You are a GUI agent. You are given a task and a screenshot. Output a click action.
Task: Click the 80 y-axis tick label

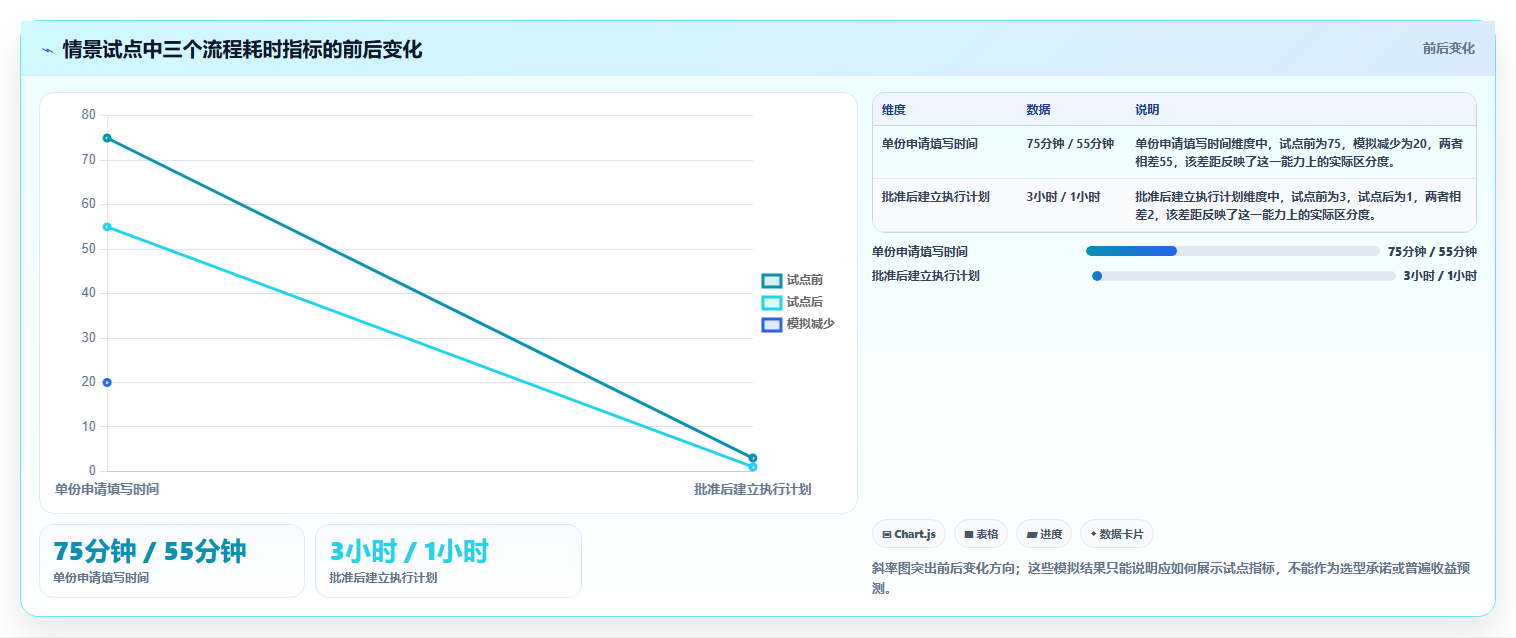tap(89, 115)
